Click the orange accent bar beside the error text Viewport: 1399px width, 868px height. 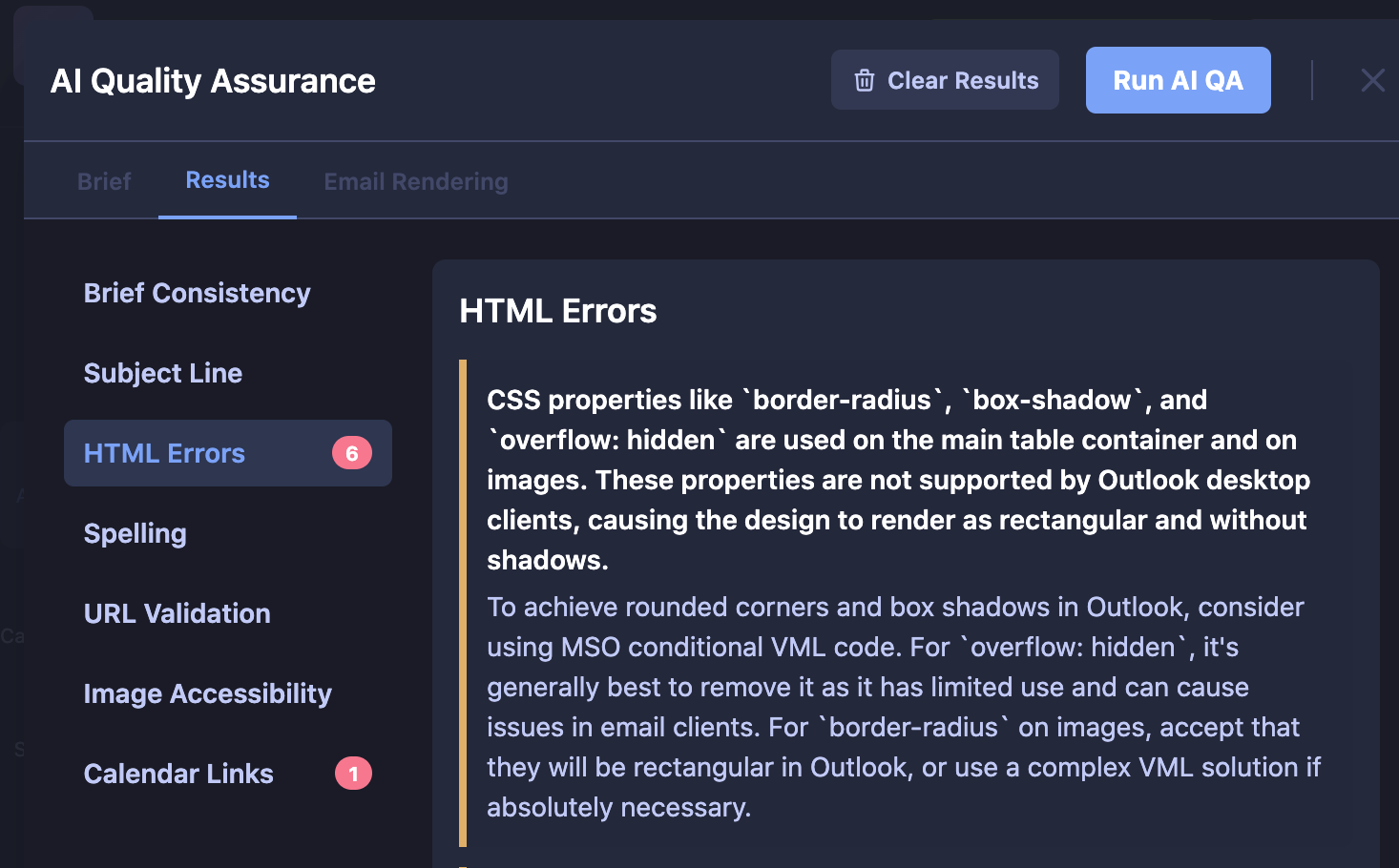(462, 601)
